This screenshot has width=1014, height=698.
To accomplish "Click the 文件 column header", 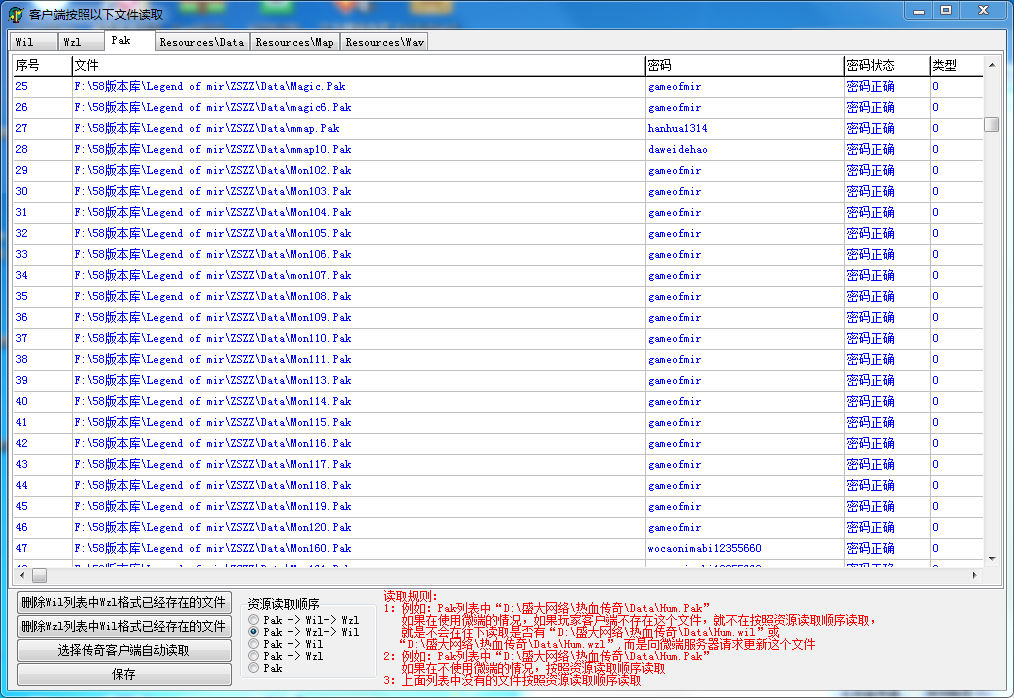I will pyautogui.click(x=358, y=65).
